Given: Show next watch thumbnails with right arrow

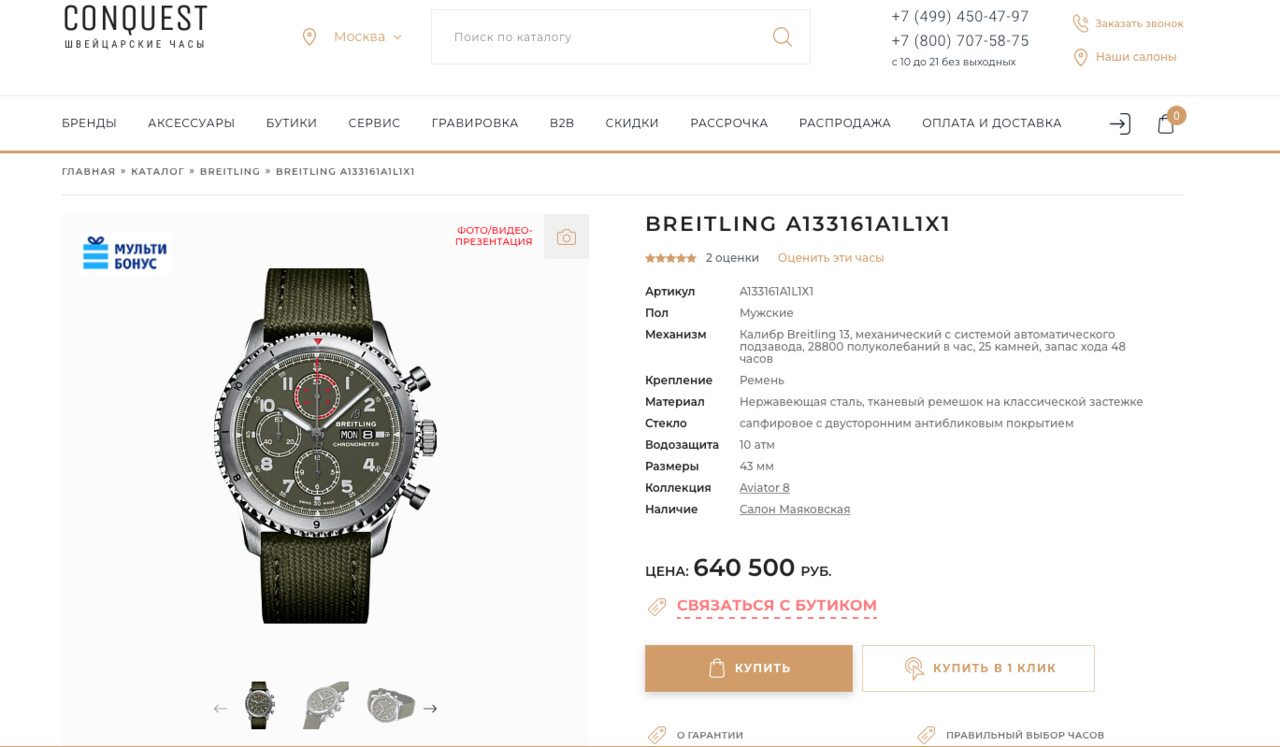Looking at the screenshot, I should pos(430,709).
